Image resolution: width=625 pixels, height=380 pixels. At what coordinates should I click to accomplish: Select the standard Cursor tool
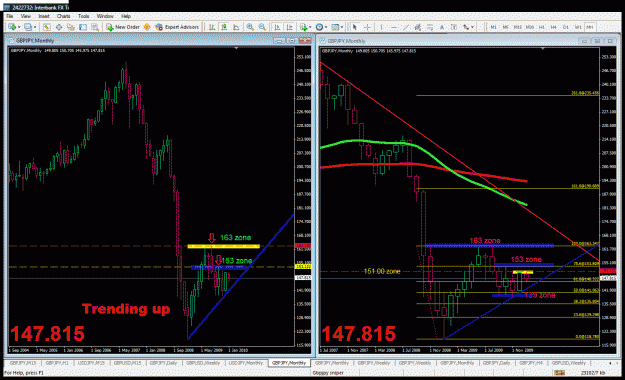355,27
